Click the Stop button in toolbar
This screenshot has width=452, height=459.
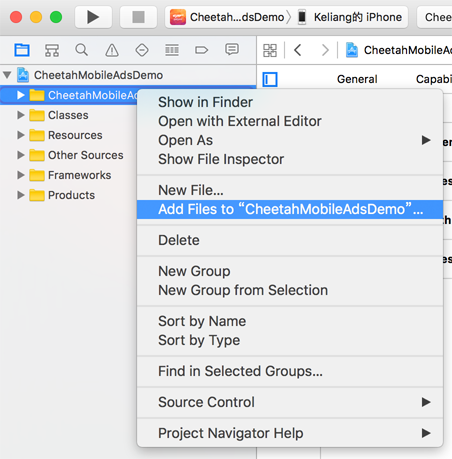click(138, 17)
